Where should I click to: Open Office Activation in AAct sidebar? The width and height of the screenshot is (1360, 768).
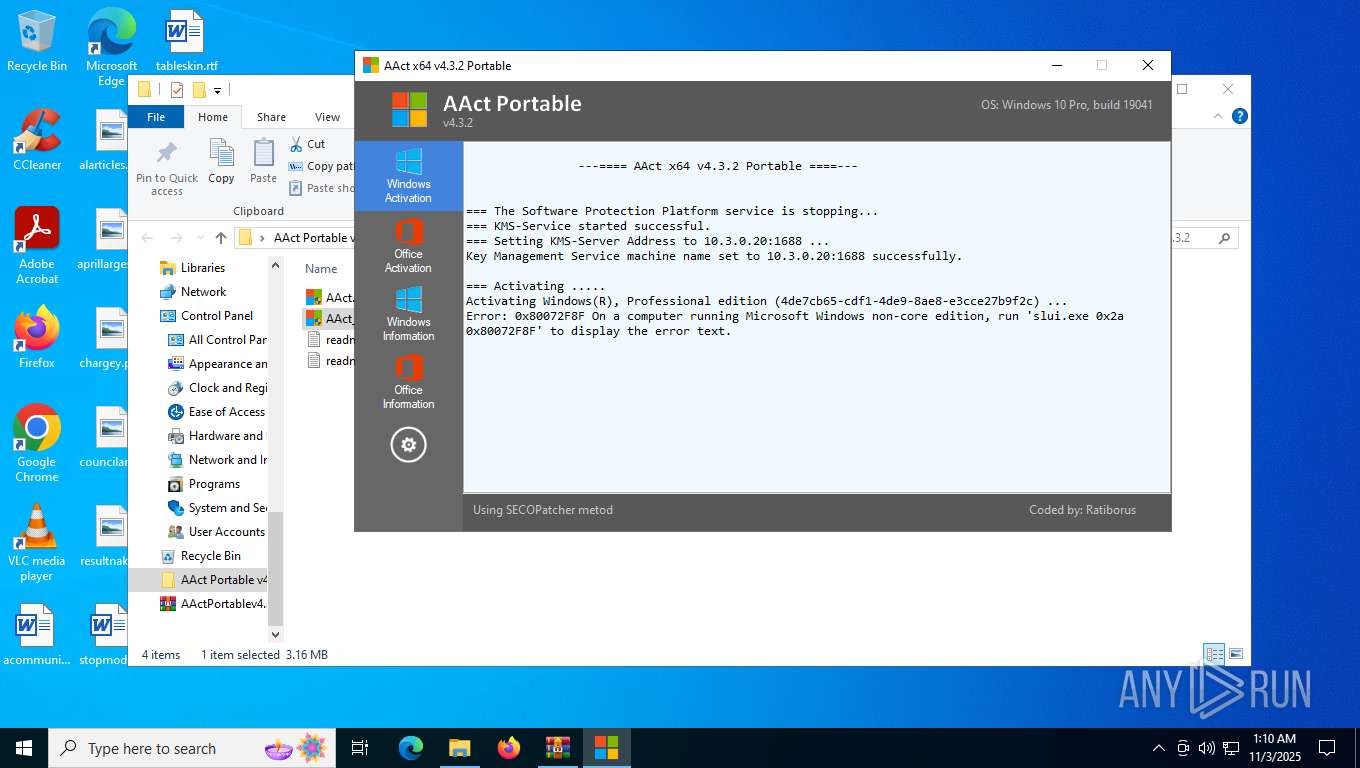coord(408,246)
